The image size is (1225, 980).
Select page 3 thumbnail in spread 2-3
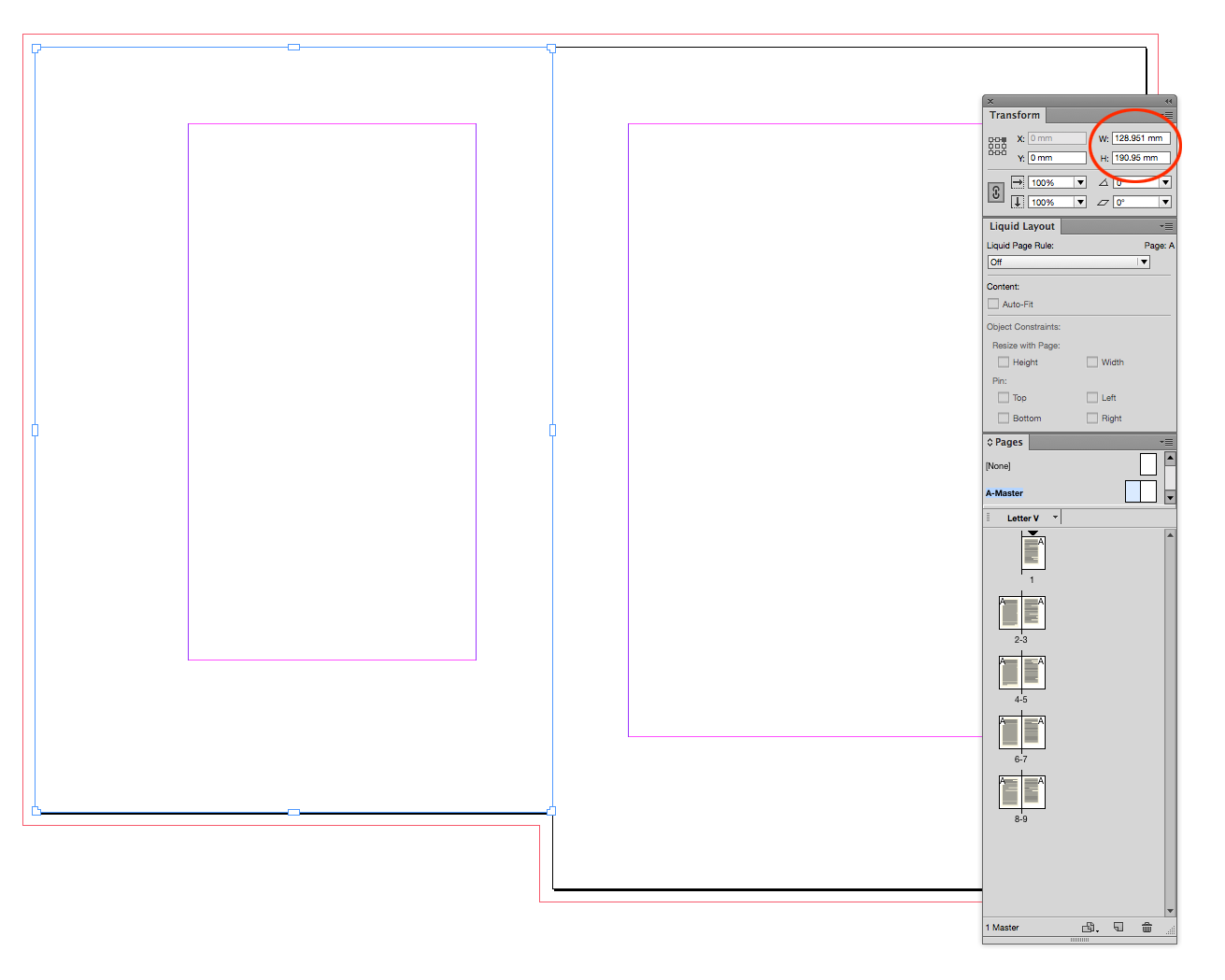tap(1033, 613)
